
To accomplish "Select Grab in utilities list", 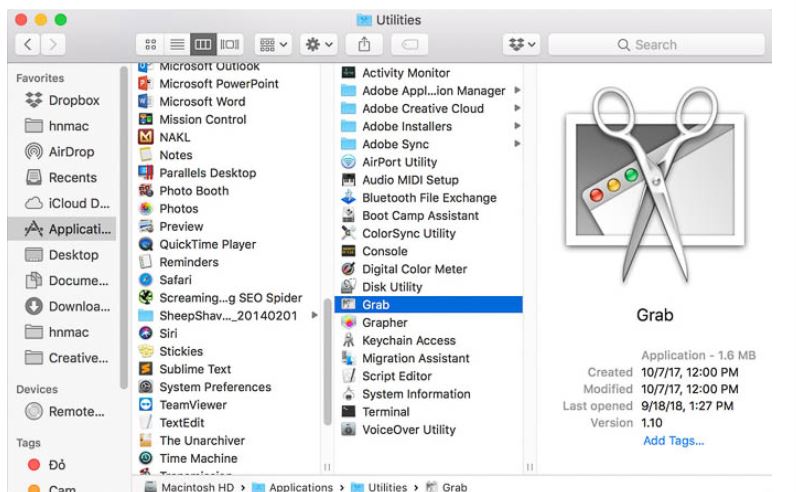I will click(428, 305).
